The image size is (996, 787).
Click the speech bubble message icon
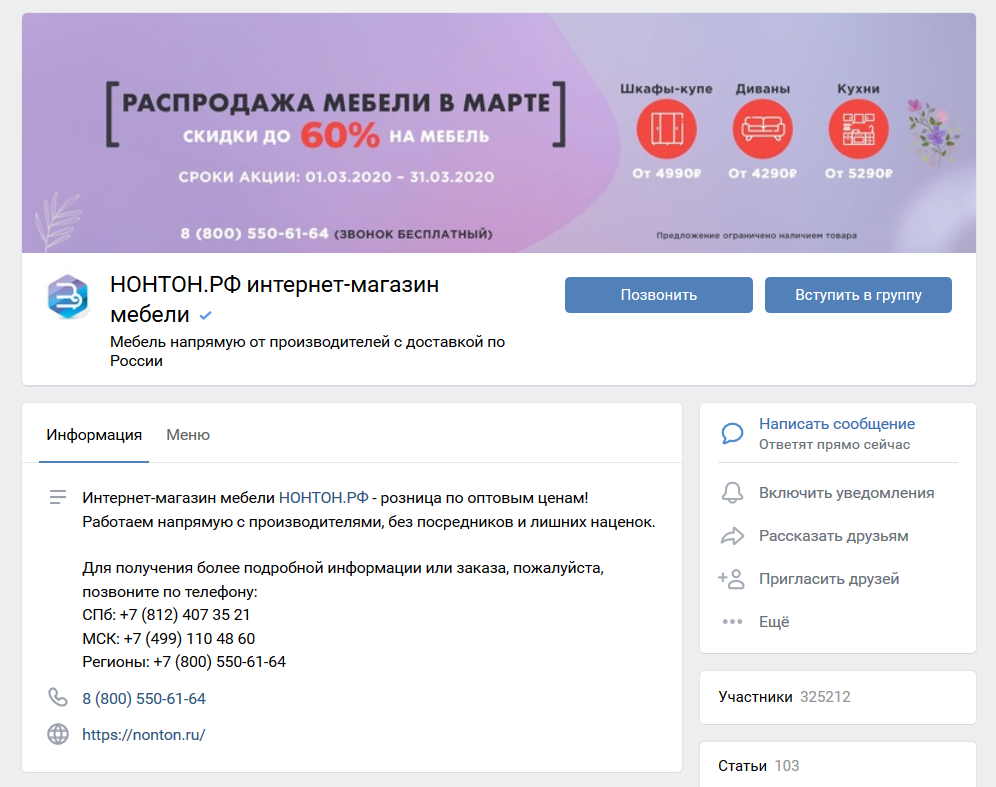coord(732,434)
